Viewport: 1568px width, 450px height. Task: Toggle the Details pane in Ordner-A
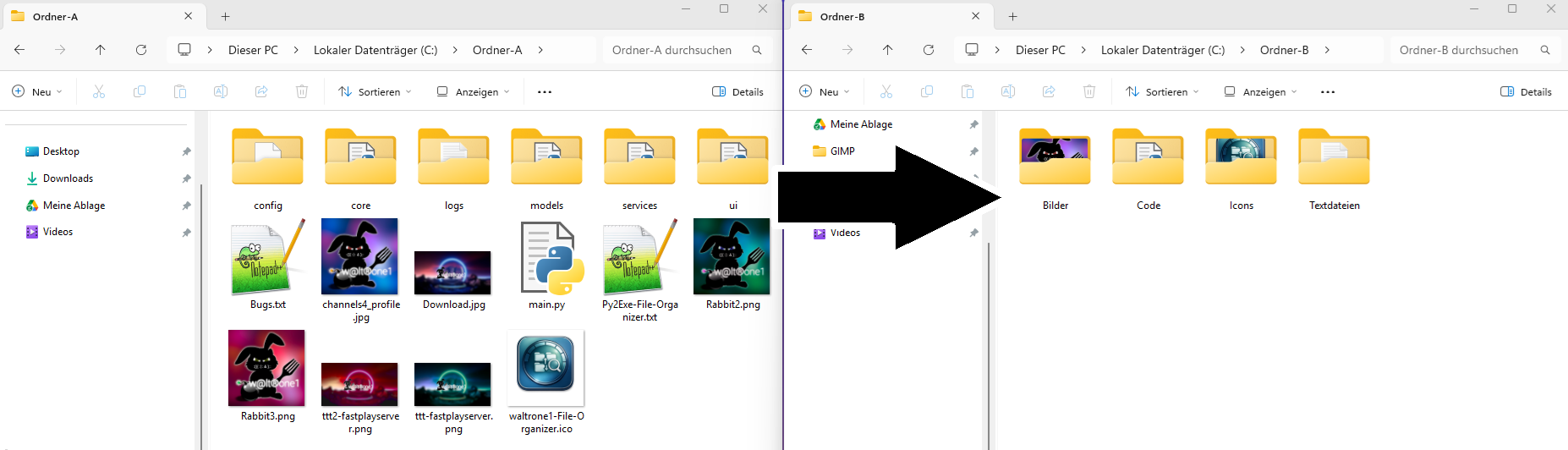click(737, 91)
